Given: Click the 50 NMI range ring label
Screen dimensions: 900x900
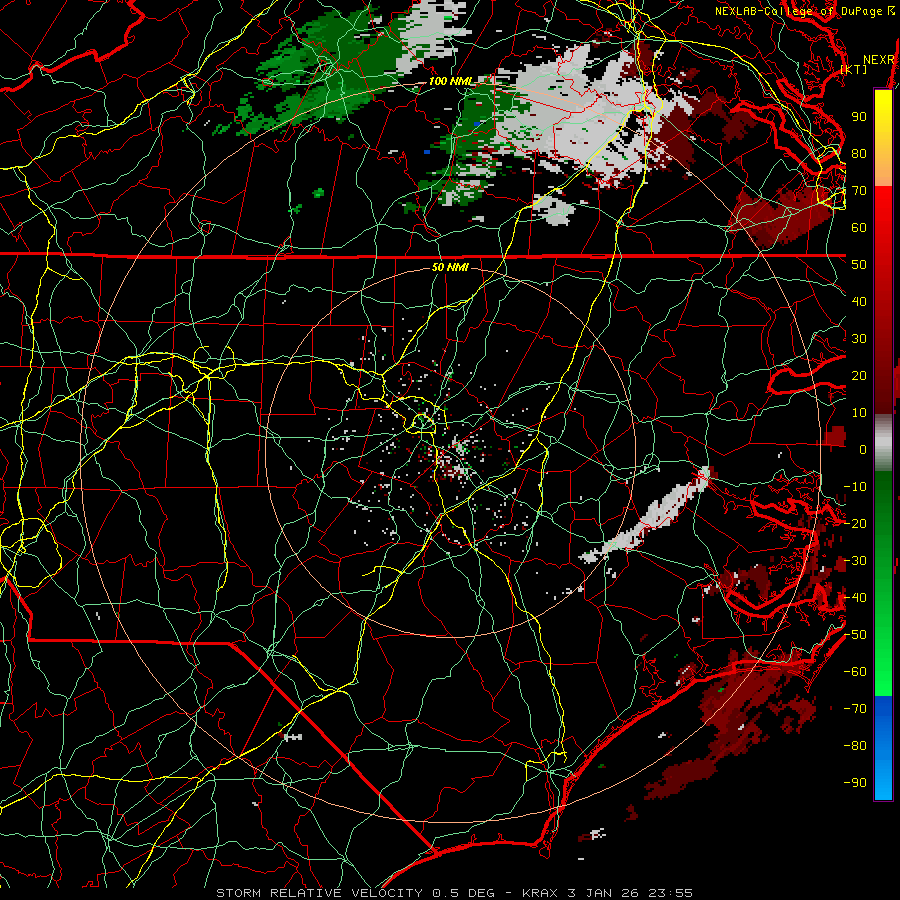Looking at the screenshot, I should pos(450,267).
